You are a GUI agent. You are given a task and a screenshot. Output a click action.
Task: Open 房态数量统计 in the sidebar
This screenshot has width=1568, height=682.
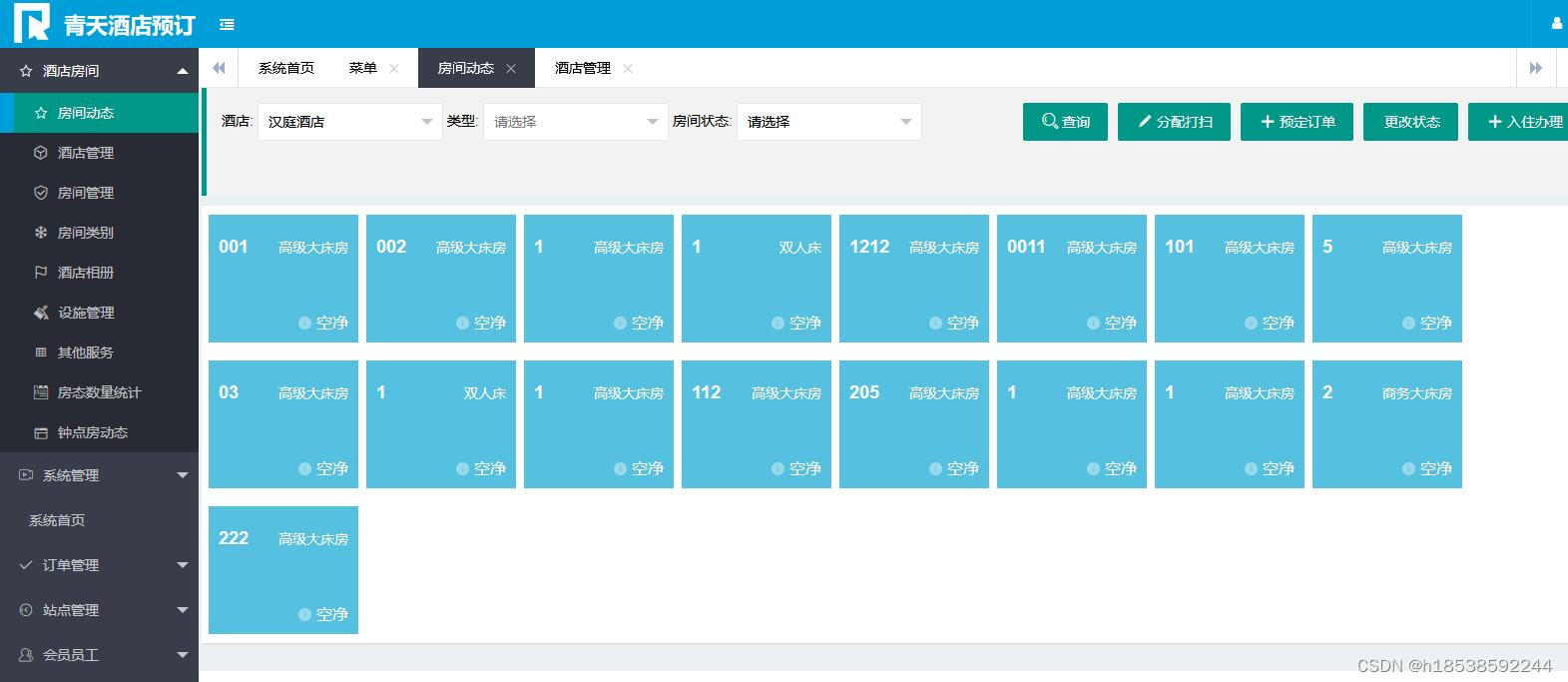100,392
